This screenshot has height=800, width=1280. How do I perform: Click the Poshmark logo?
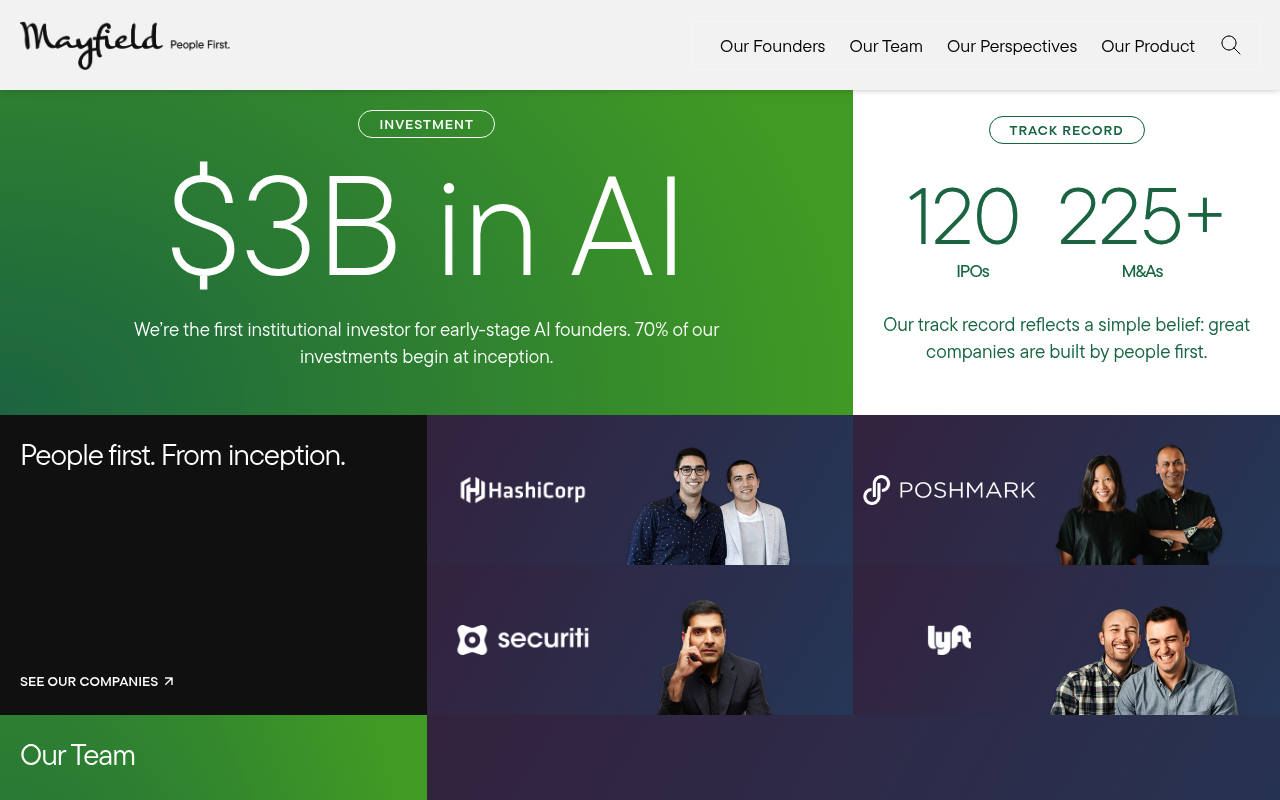click(x=949, y=490)
